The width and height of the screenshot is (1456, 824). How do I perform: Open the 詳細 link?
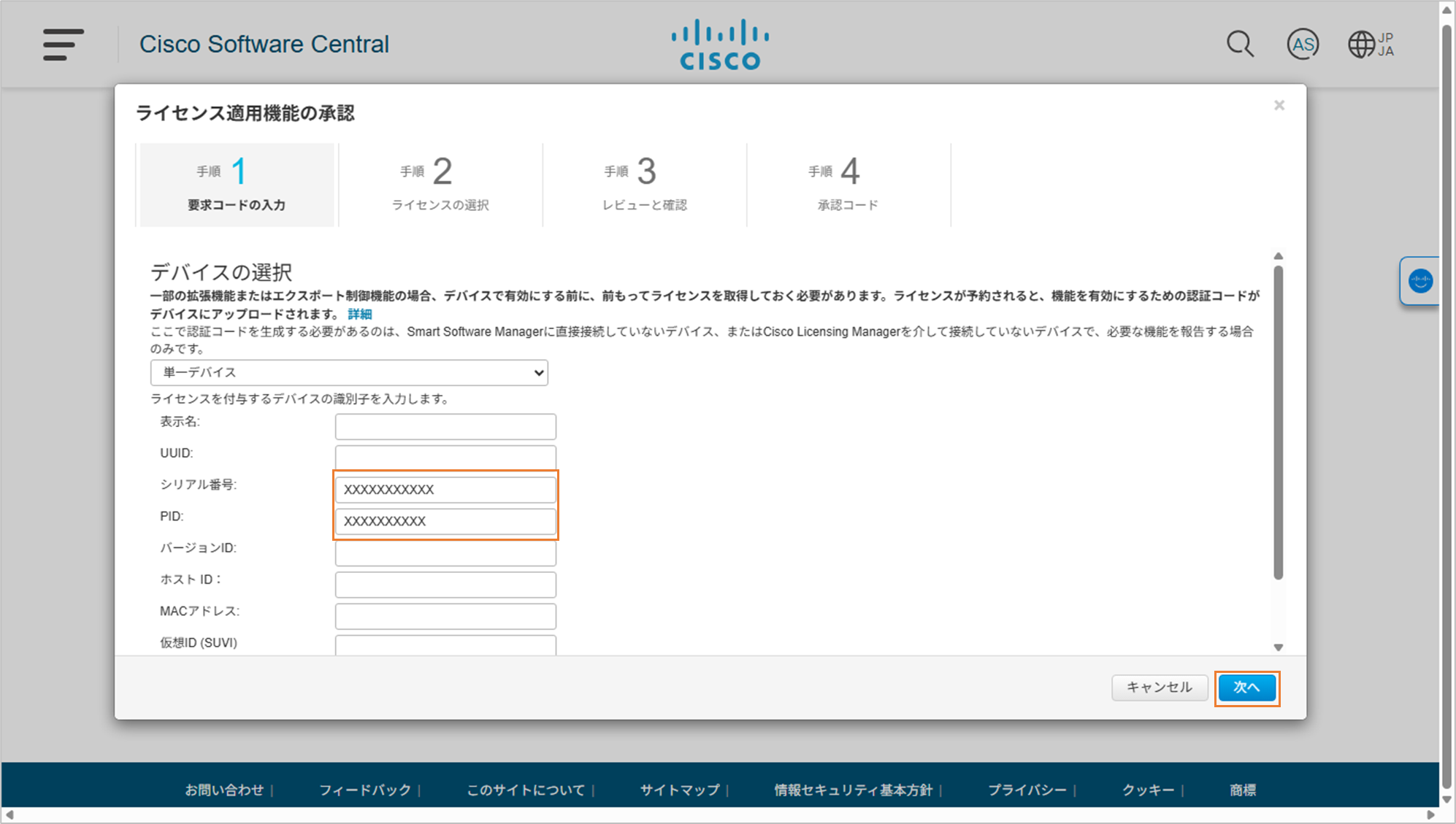[x=360, y=314]
